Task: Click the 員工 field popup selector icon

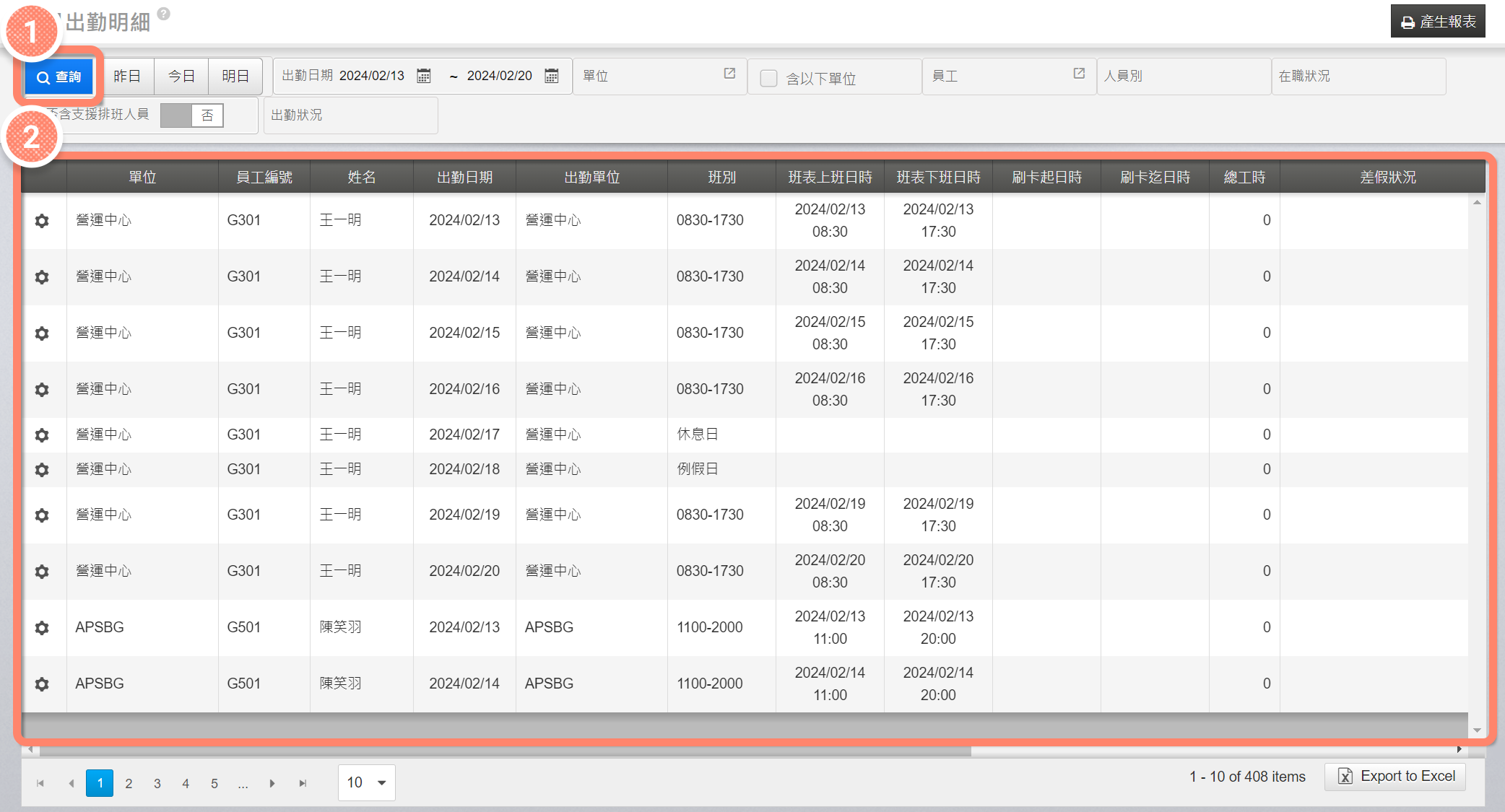Action: [x=1079, y=74]
